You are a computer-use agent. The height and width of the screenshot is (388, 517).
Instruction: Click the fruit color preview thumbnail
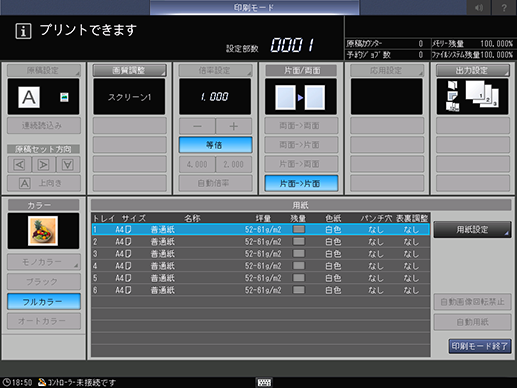[43, 231]
